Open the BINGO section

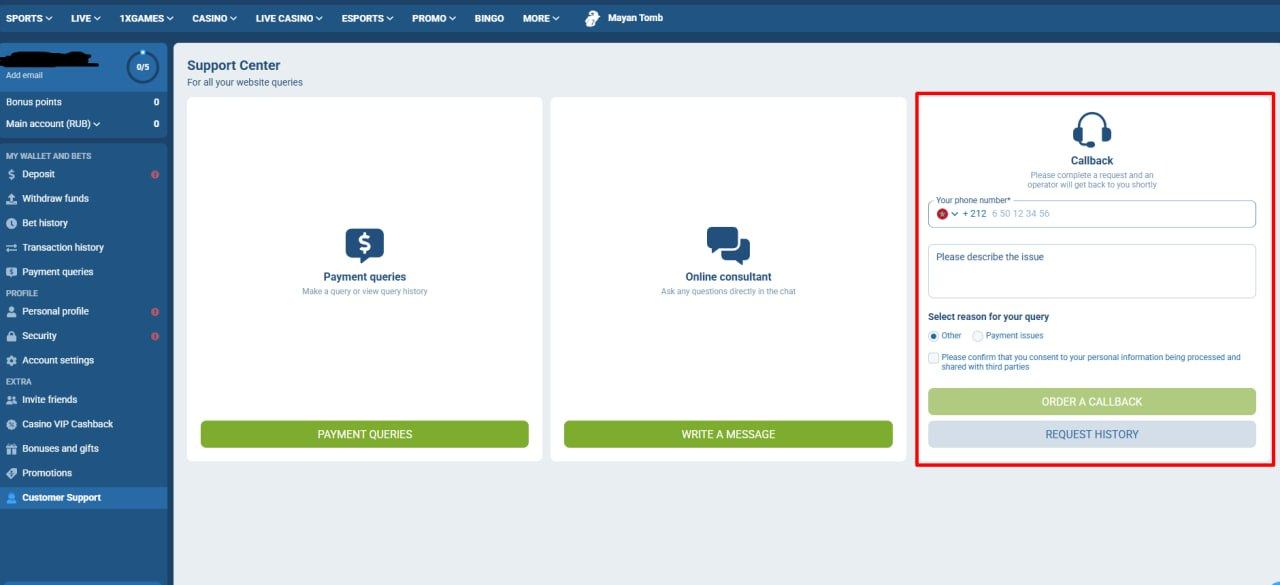coord(489,18)
